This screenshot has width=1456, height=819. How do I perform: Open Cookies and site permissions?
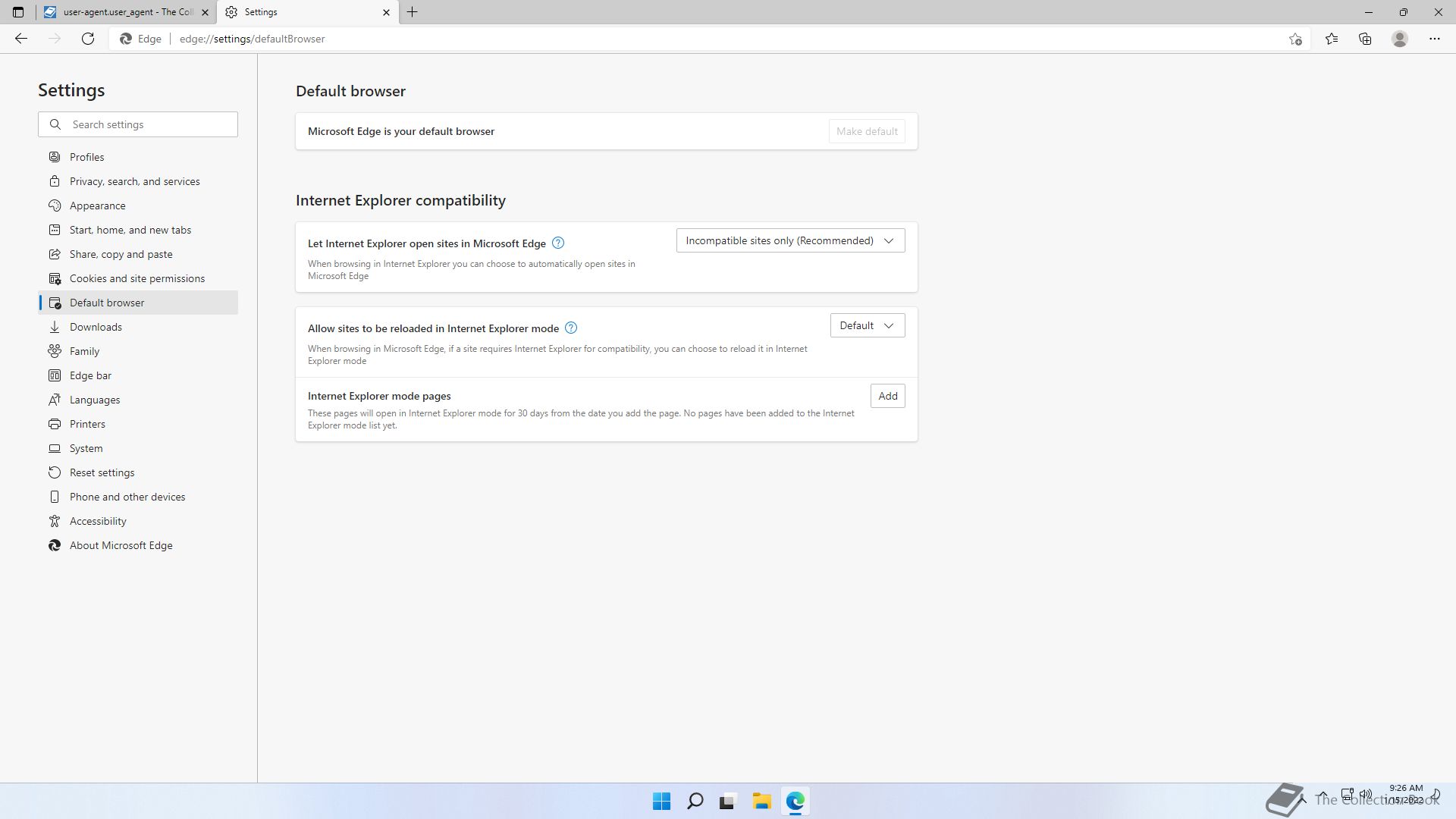(138, 278)
